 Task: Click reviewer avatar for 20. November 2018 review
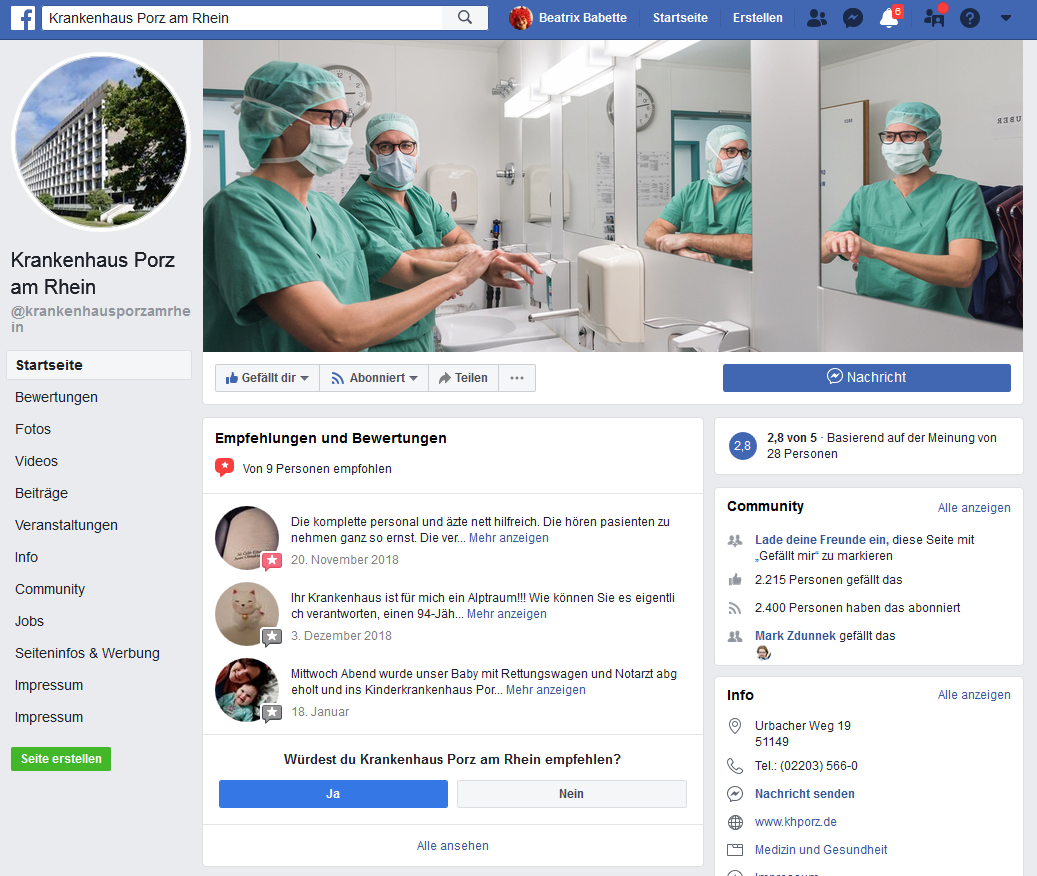(247, 538)
